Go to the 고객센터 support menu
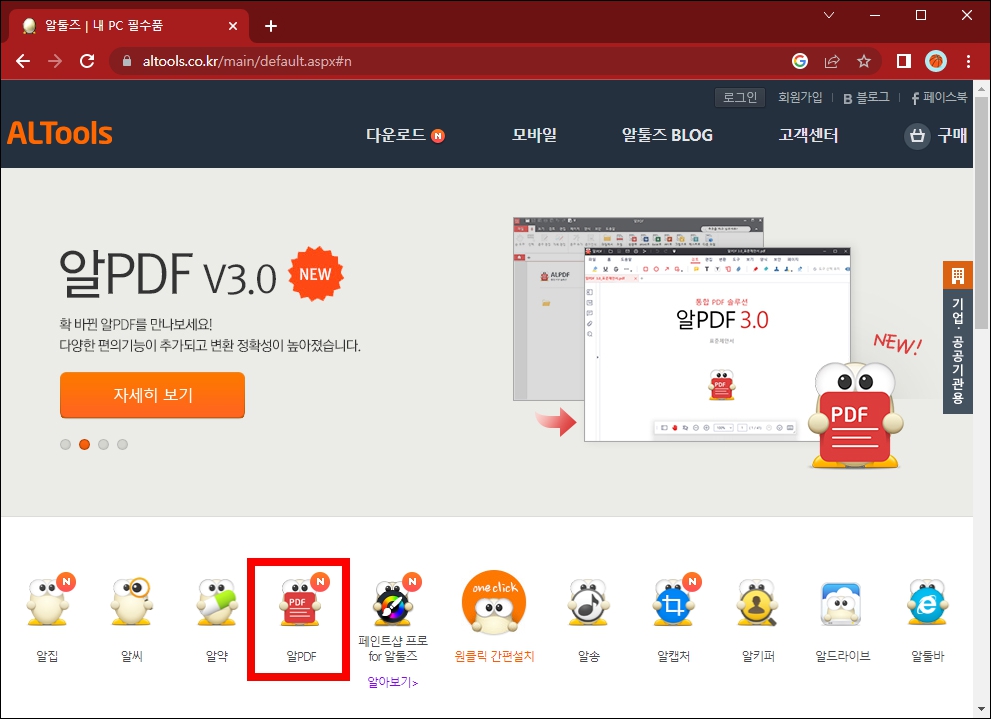991x719 pixels. tap(807, 135)
